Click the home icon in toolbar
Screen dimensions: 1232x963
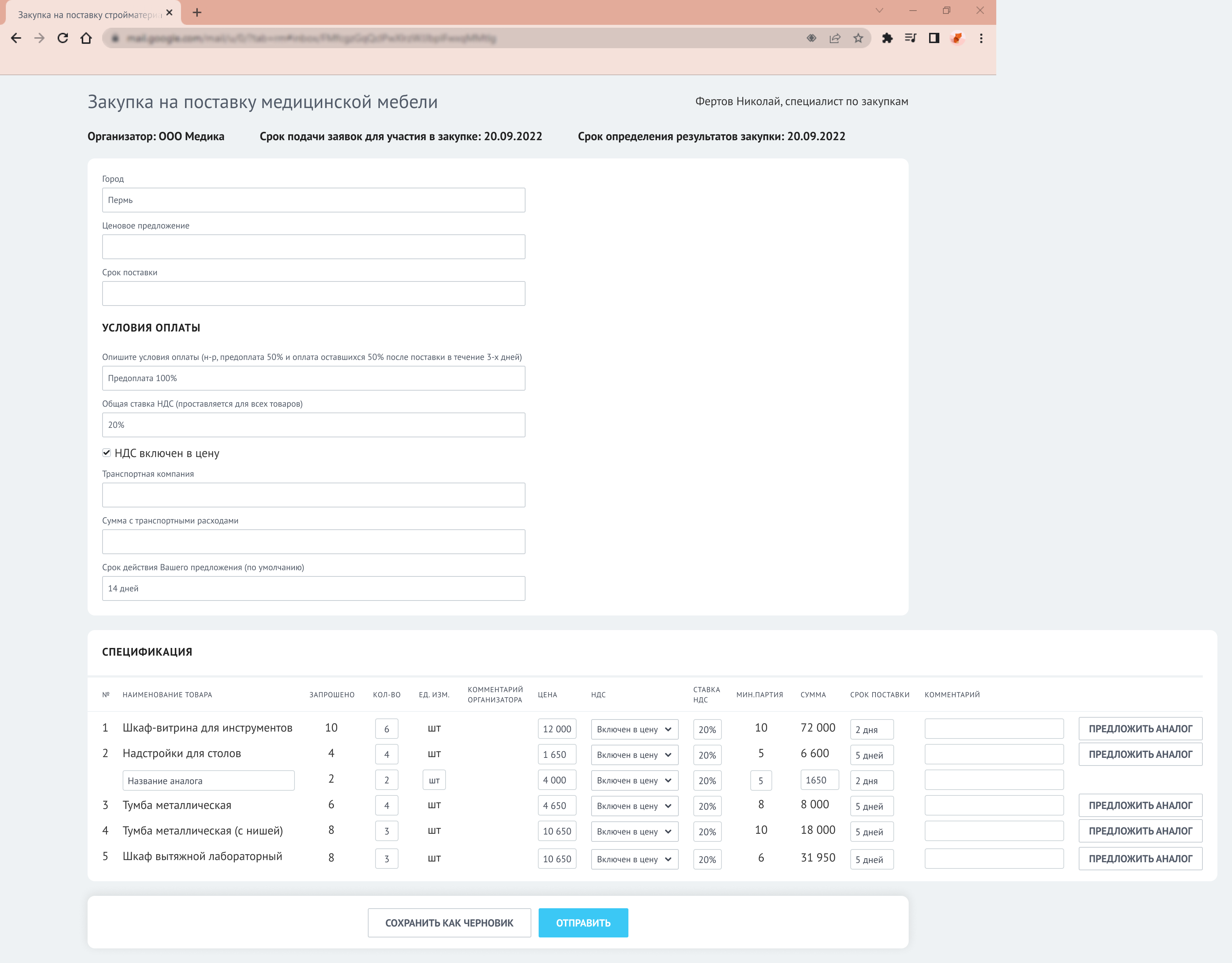(x=86, y=38)
